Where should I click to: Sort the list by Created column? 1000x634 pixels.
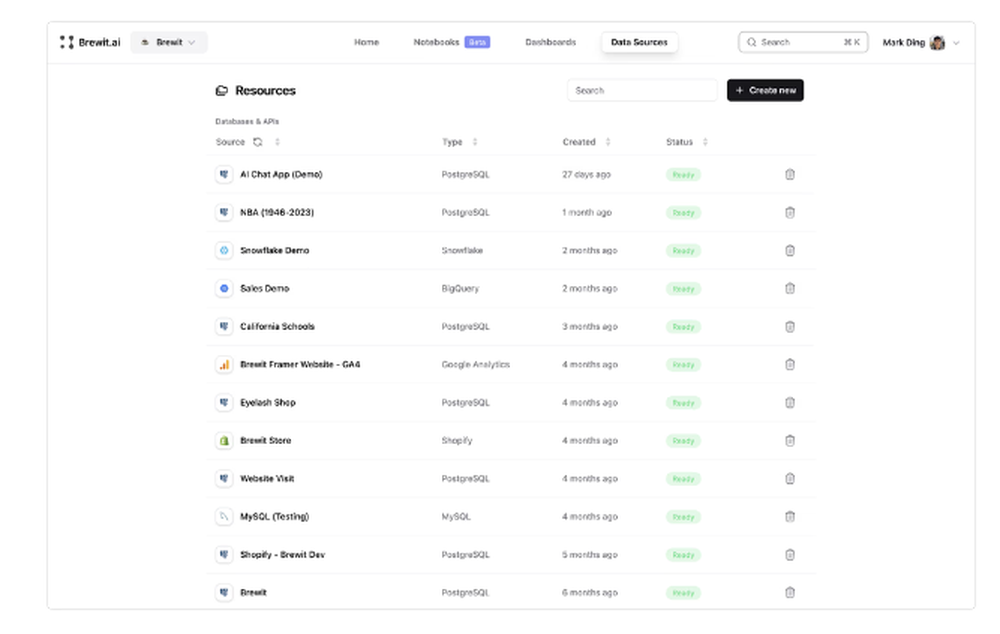coord(608,142)
